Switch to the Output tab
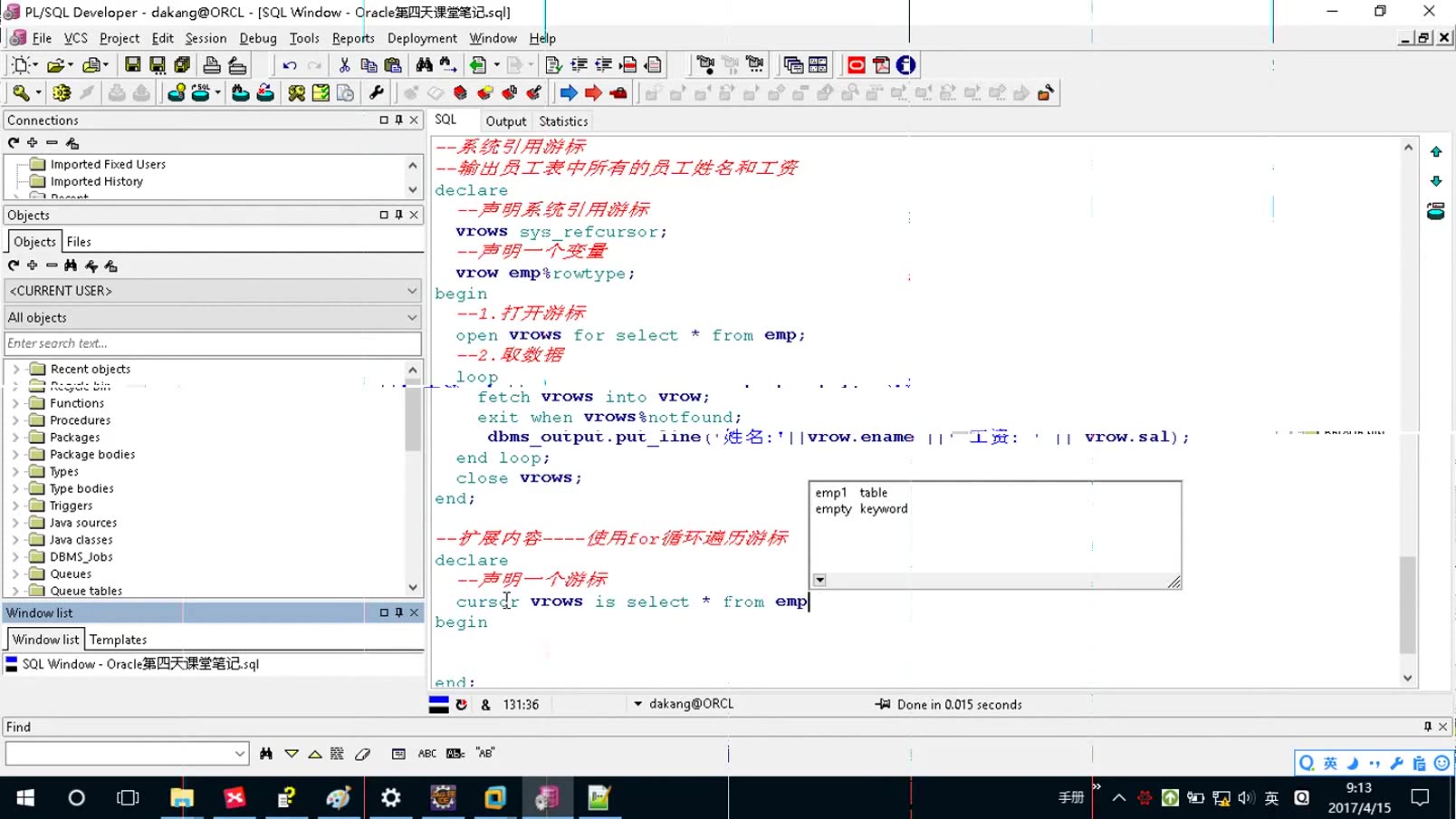Viewport: 1456px width, 819px height. pyautogui.click(x=505, y=121)
